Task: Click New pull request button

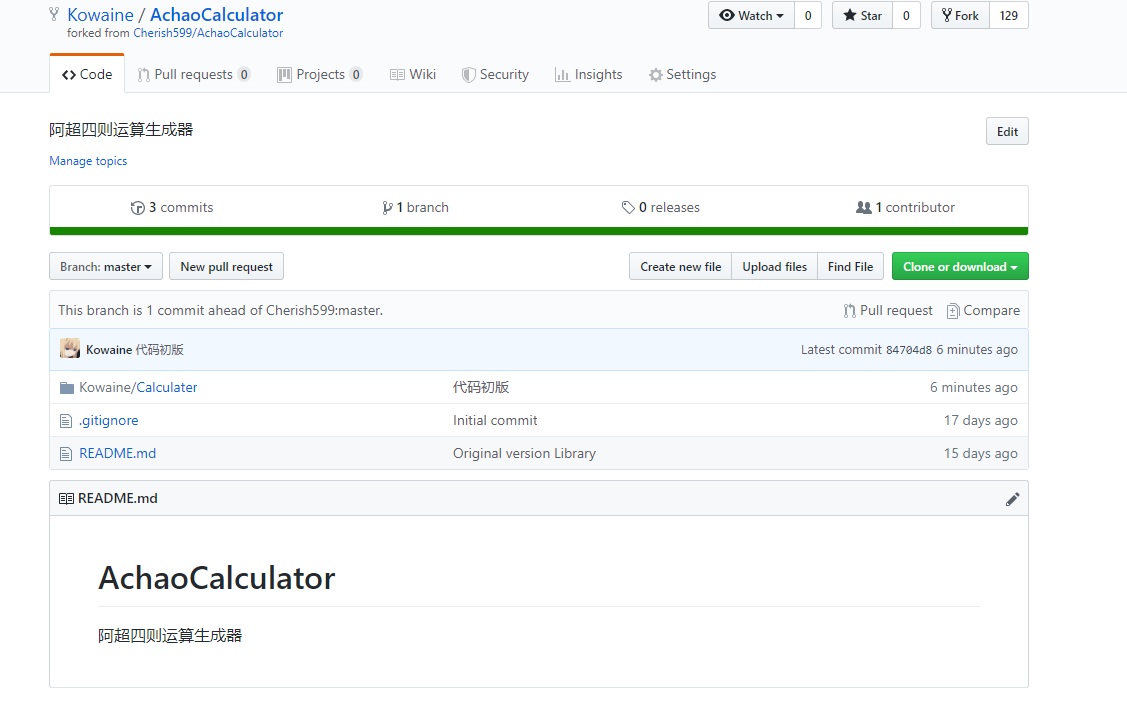Action: click(226, 267)
